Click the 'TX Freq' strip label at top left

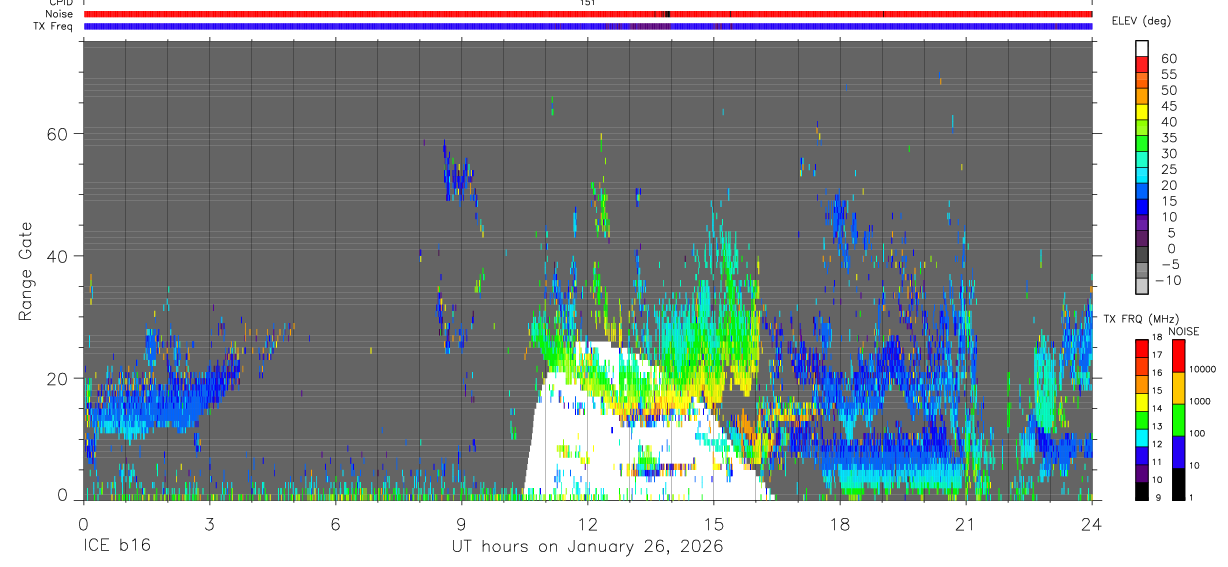[53, 27]
